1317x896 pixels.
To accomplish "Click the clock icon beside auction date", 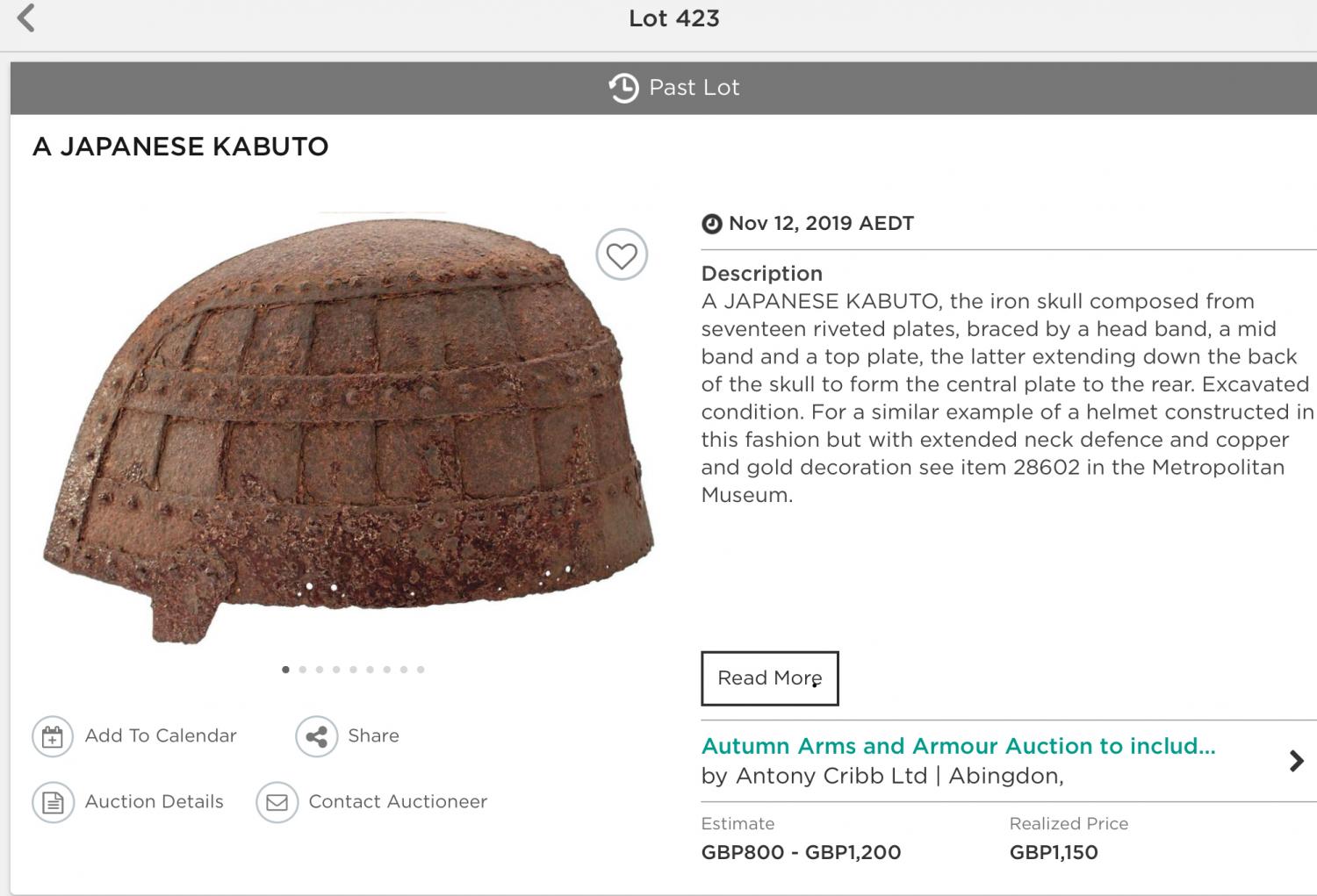I will pos(712,224).
